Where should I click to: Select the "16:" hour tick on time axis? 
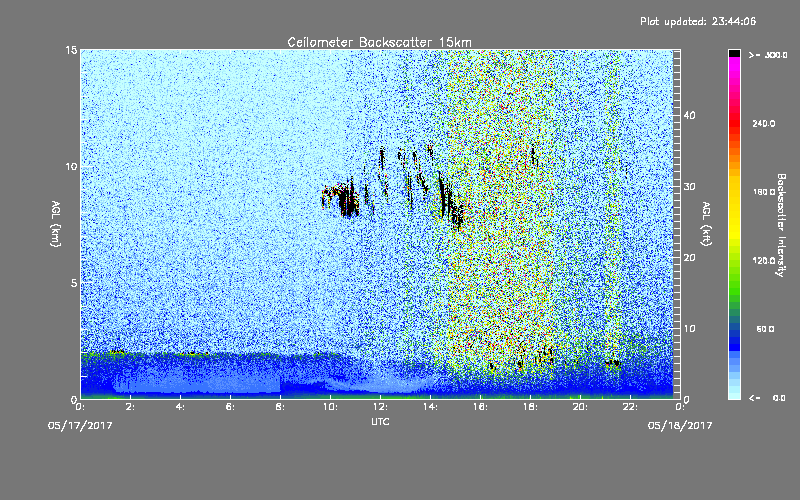480,407
